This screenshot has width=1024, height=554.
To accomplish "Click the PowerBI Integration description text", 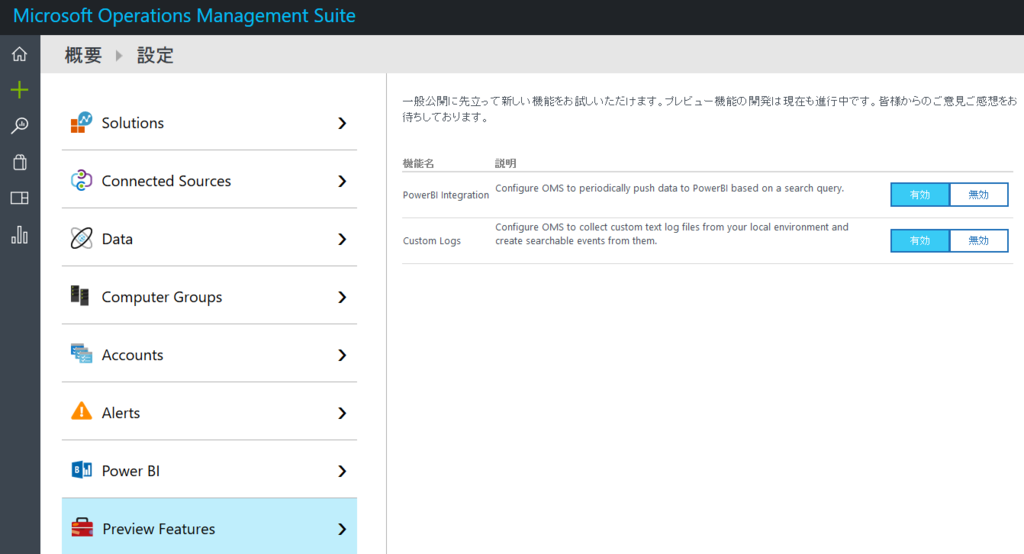I will tap(669, 188).
